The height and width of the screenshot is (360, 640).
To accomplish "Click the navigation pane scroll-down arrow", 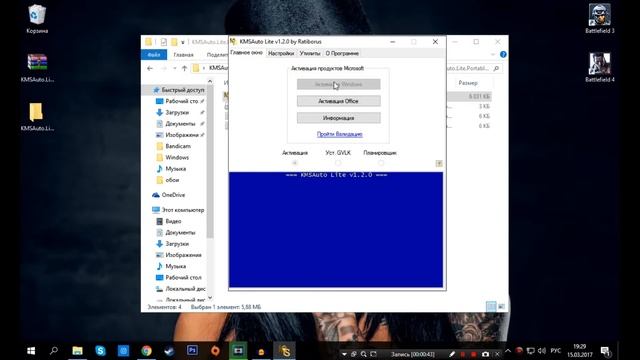I will [210, 298].
